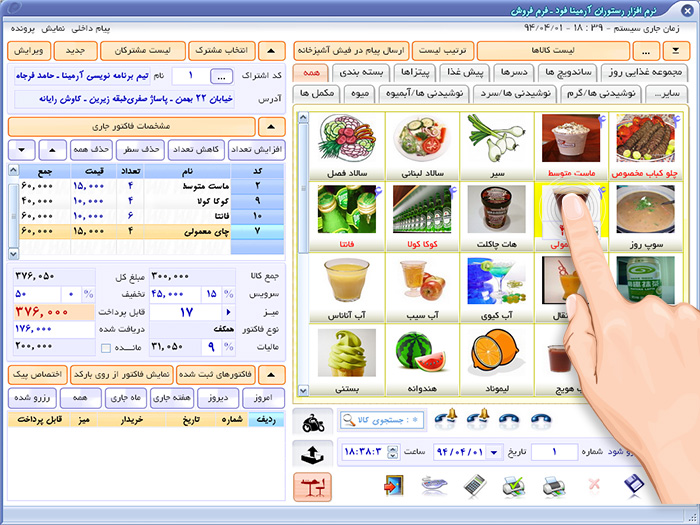Click the اختصاص پیک button
Viewport: 700px width, 525px height.
tap(38, 375)
